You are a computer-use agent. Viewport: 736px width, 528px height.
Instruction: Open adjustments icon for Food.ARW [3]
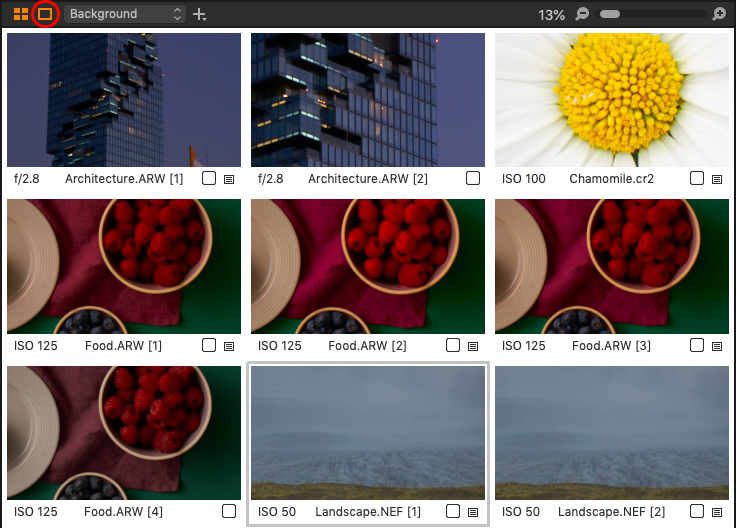pos(717,346)
